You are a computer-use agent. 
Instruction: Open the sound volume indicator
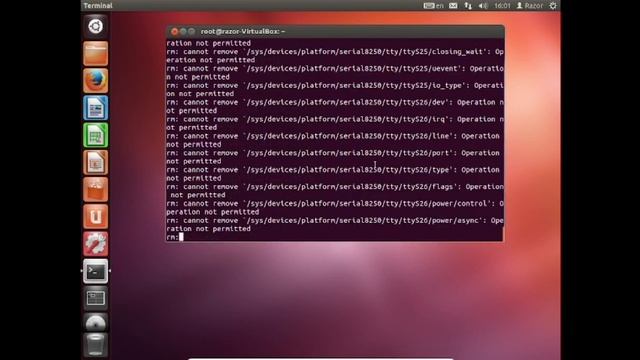[483, 6]
